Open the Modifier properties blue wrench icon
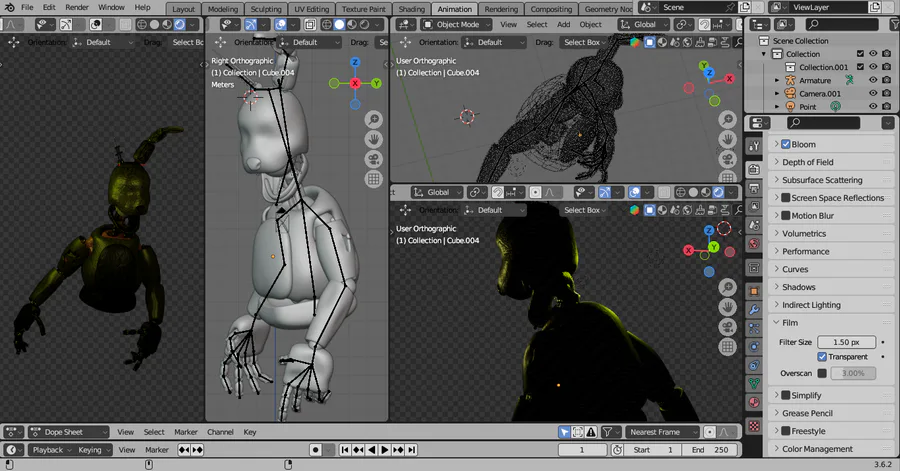Image resolution: width=900 pixels, height=471 pixels. [x=754, y=310]
